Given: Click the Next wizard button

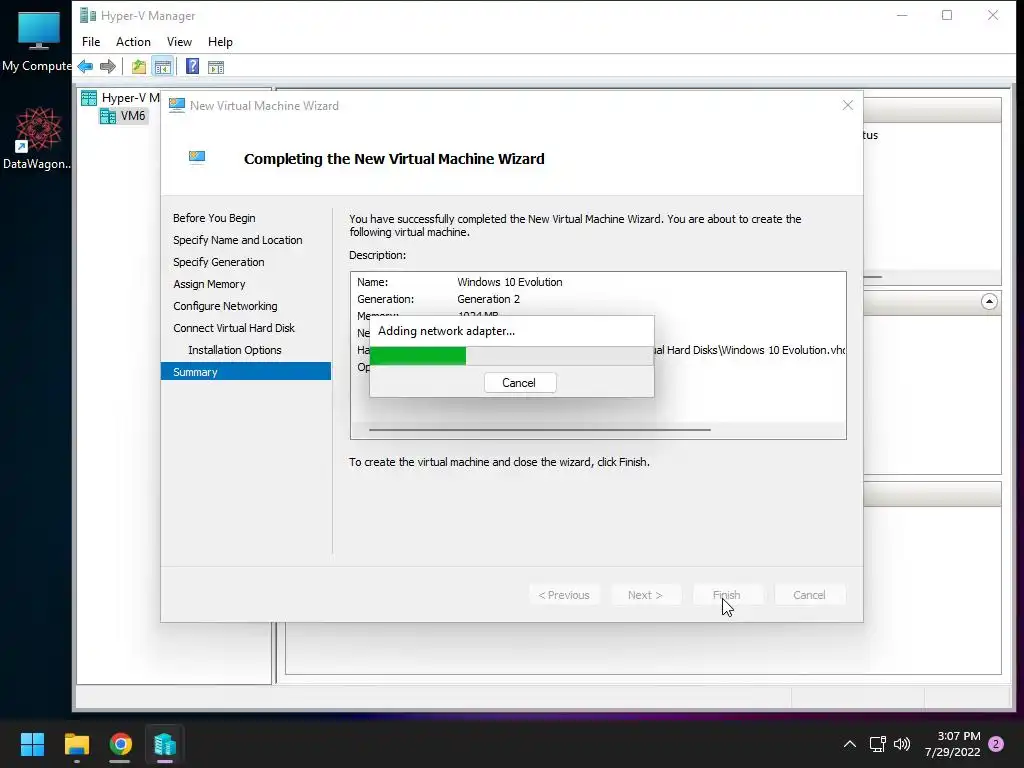Looking at the screenshot, I should 645,595.
